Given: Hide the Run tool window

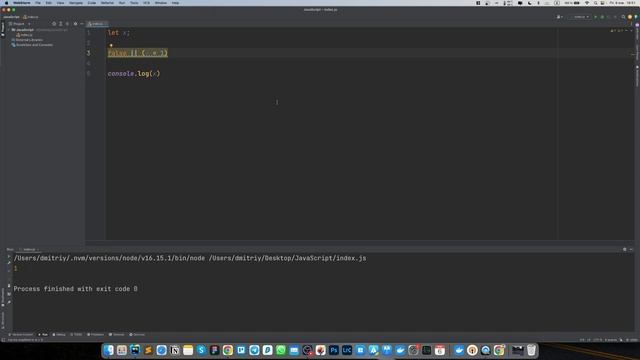Looking at the screenshot, I should (631, 249).
